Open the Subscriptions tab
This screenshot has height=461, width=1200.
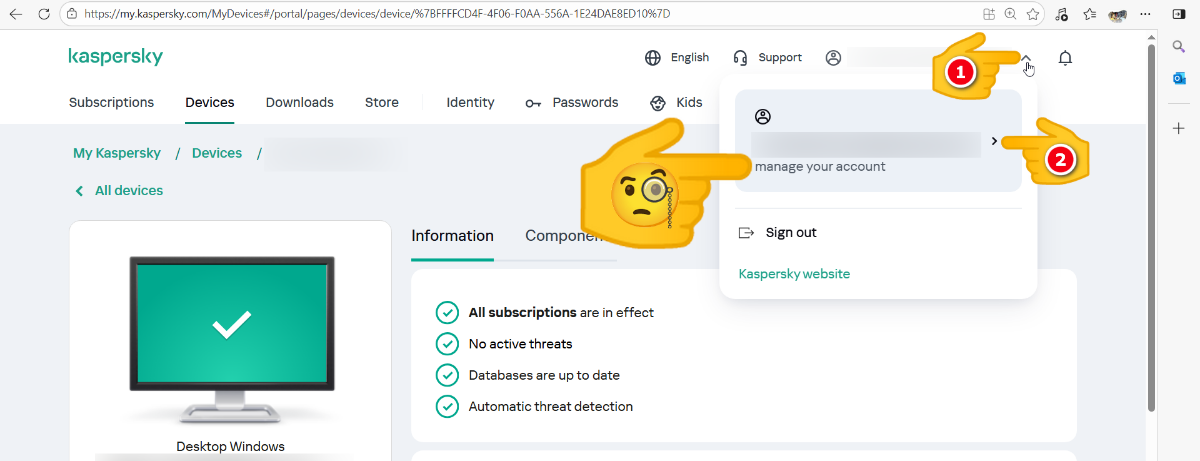(x=111, y=102)
